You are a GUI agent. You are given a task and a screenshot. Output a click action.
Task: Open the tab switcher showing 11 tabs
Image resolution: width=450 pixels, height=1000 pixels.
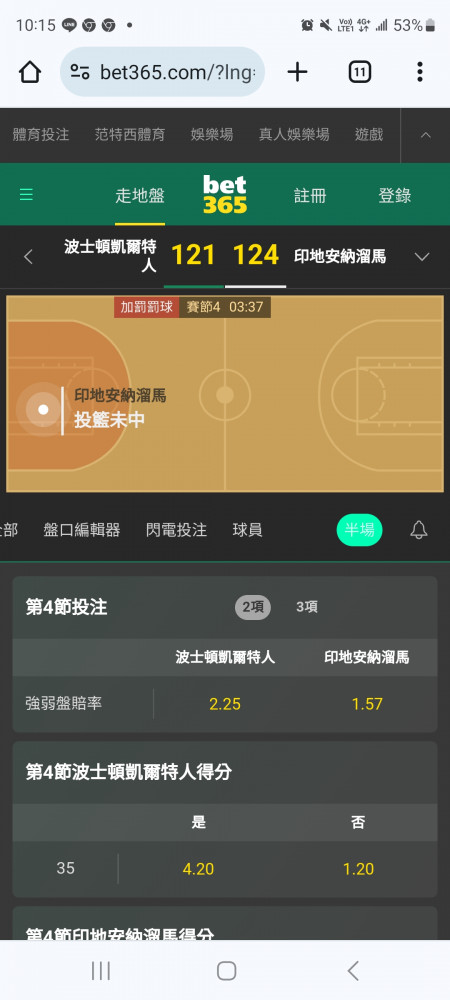click(359, 72)
